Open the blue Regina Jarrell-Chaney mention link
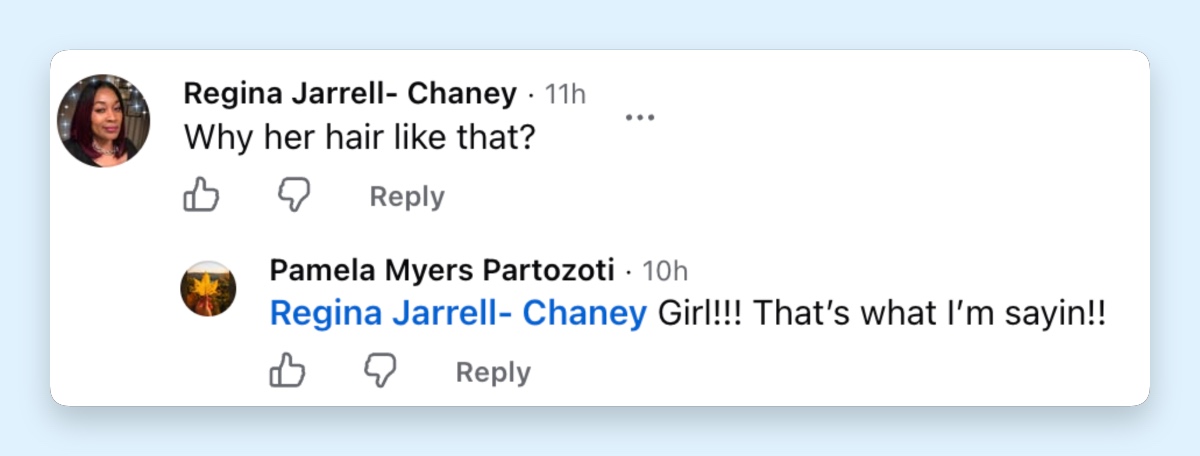The width and height of the screenshot is (1200, 456). 458,314
